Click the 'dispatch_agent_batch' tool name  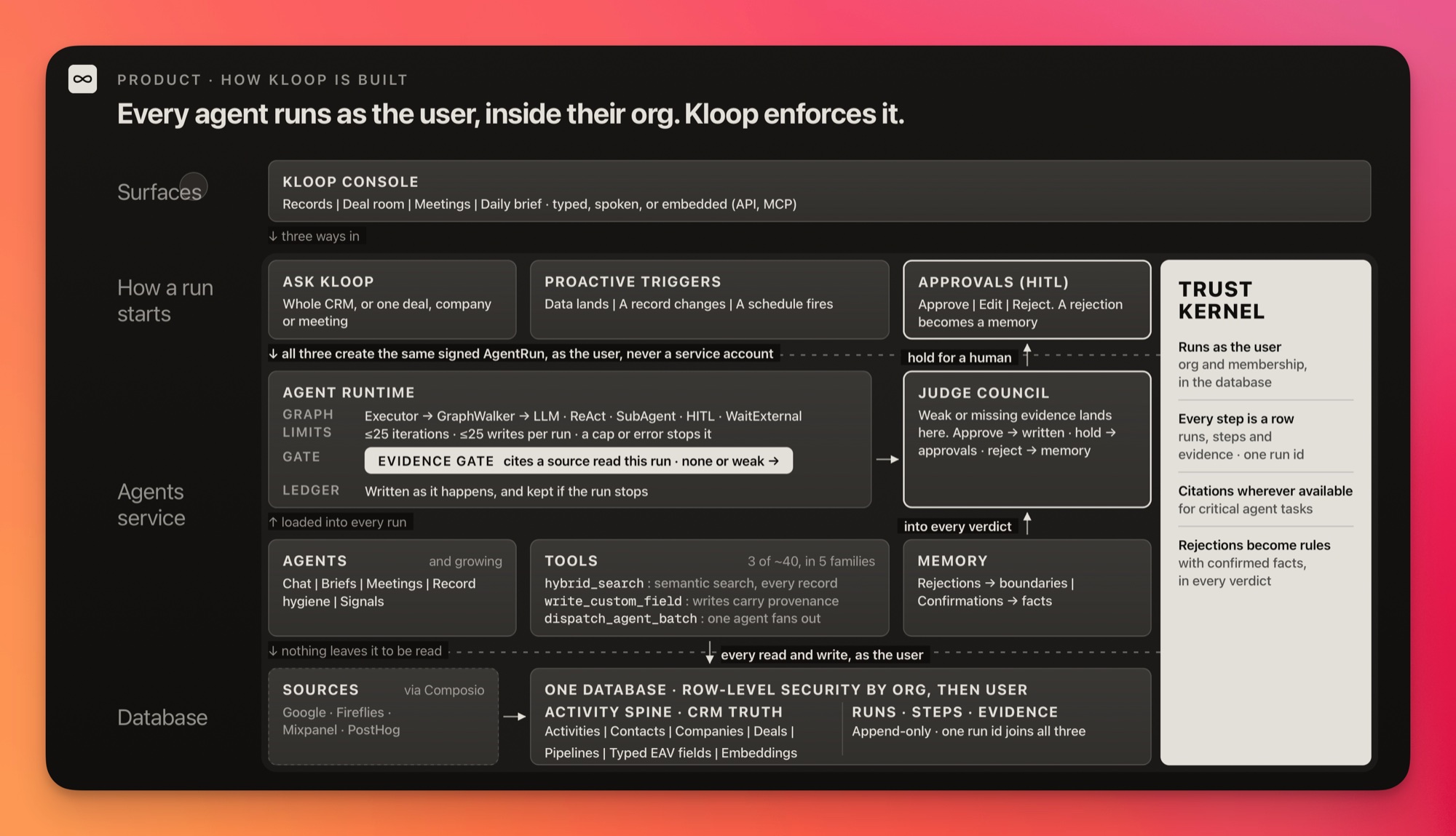620,618
